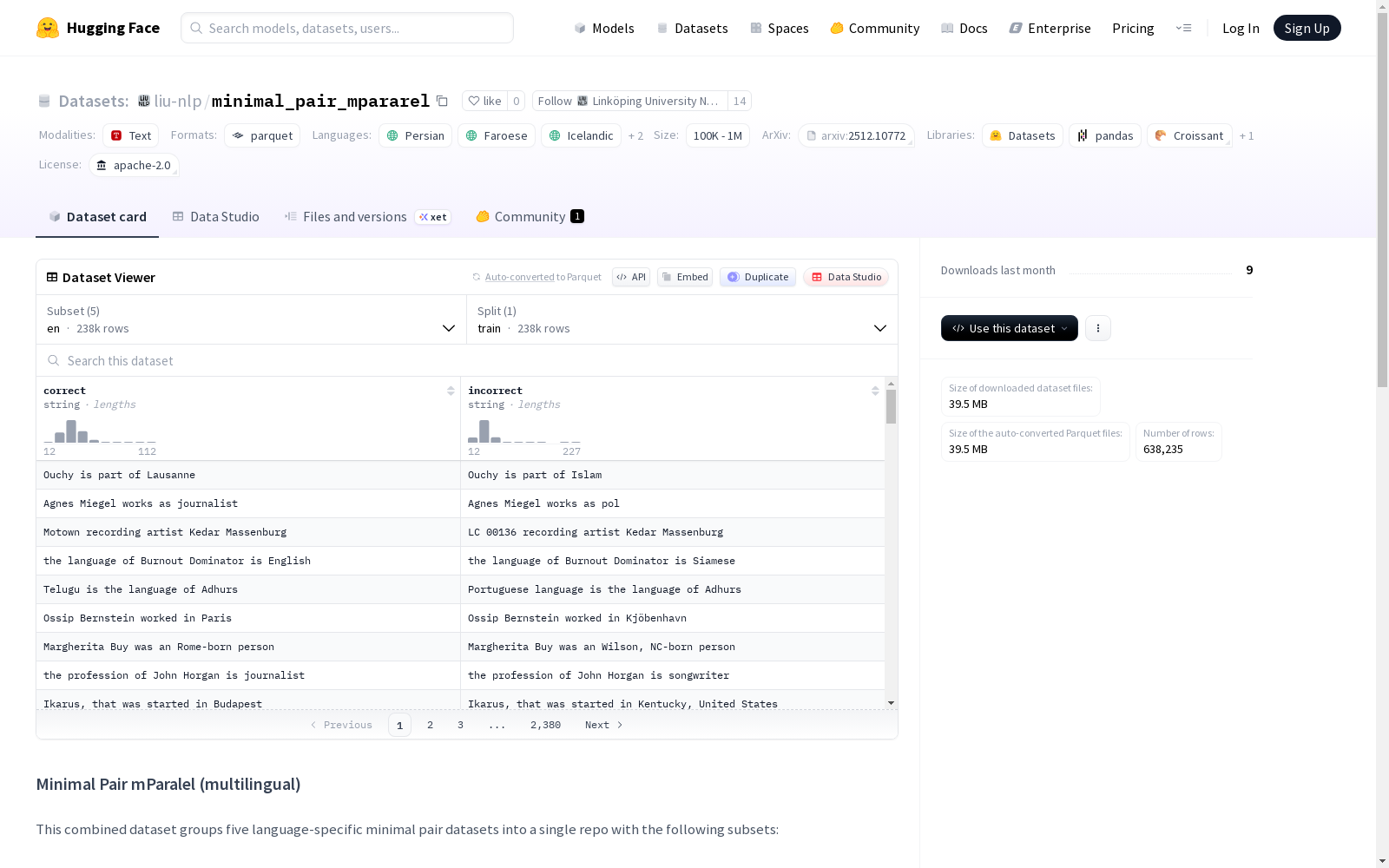Select the cell 'Ouchy is part of Lausanne'
1389x868 pixels.
click(248, 475)
